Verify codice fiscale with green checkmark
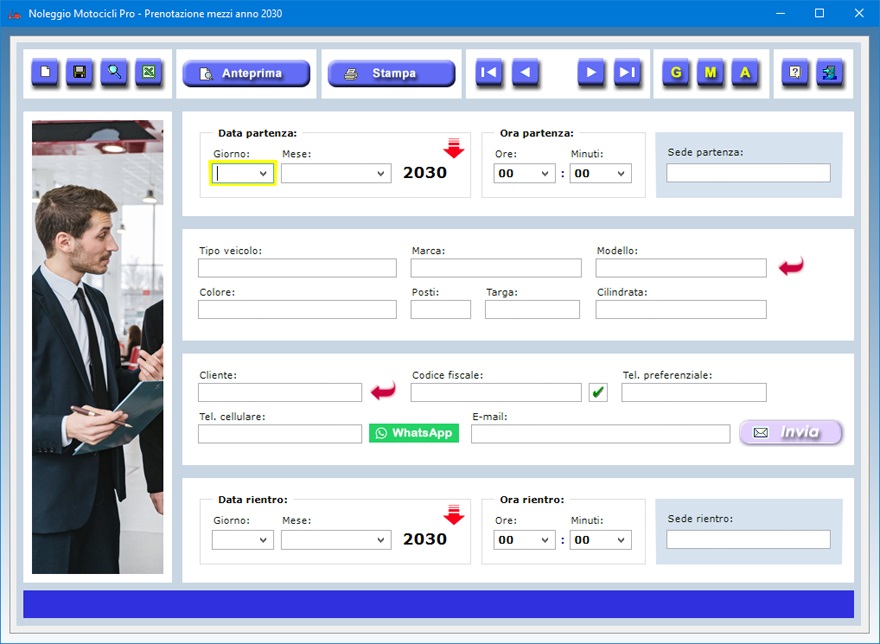880x644 pixels. (598, 392)
